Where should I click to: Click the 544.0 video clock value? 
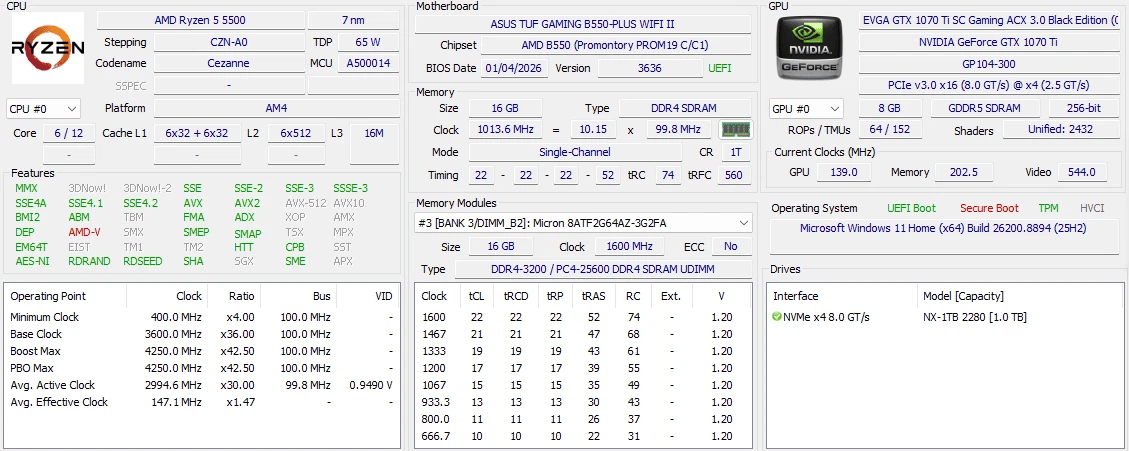1081,173
